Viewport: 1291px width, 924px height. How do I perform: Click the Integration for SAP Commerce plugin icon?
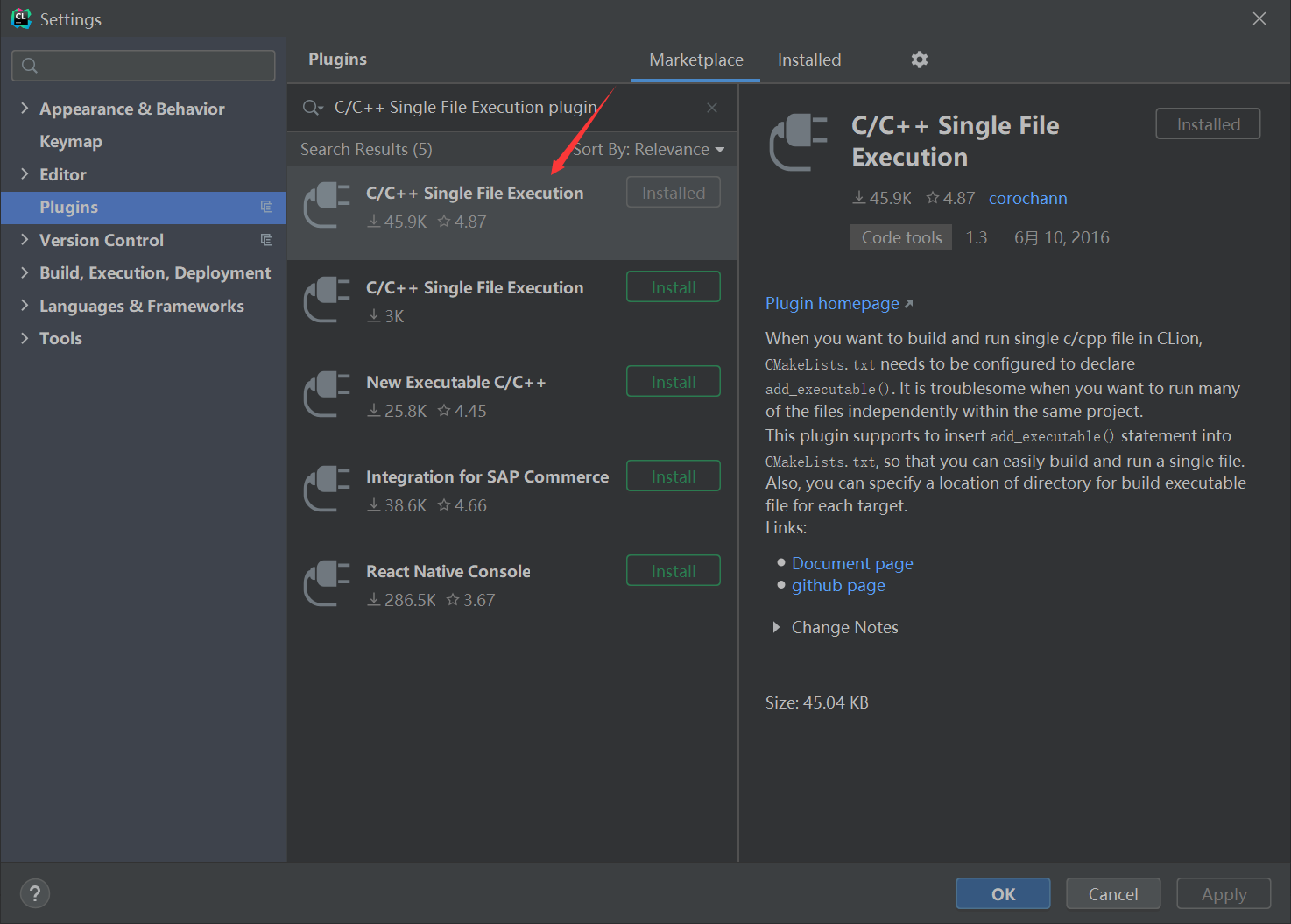(x=327, y=488)
